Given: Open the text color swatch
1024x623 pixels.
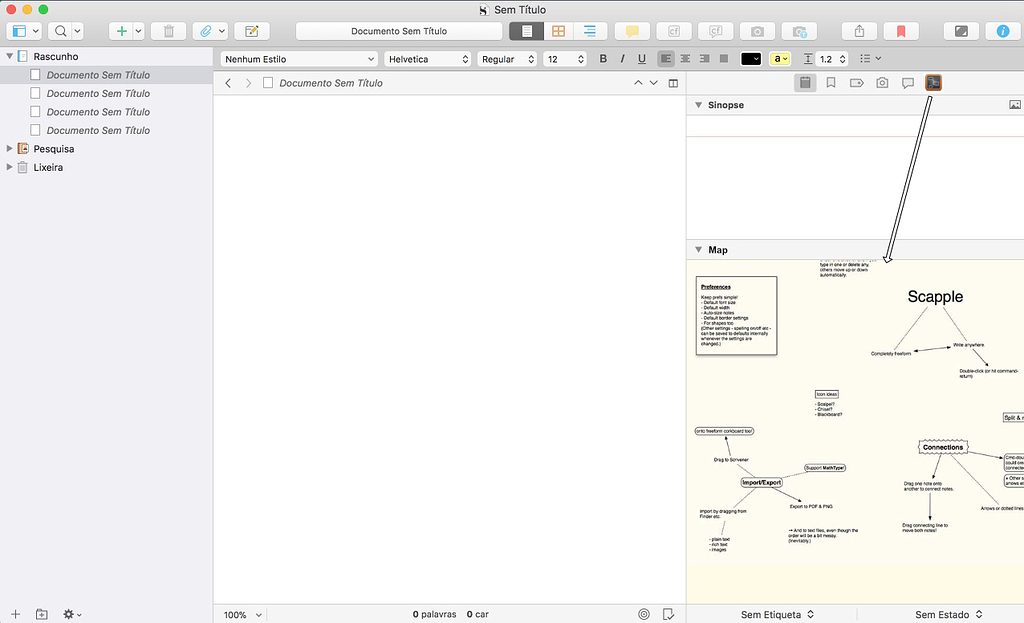Looking at the screenshot, I should click(x=752, y=58).
